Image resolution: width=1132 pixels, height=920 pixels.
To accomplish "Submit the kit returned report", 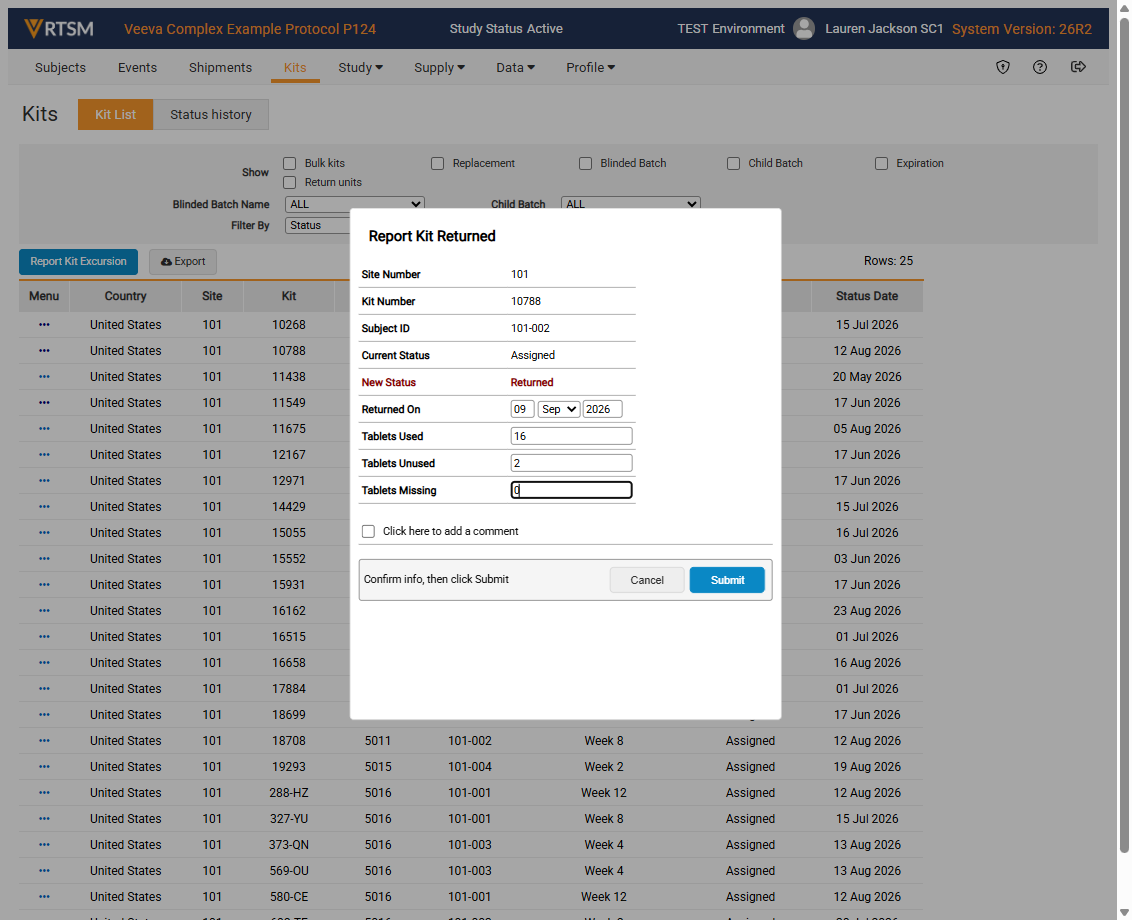I will click(x=727, y=580).
